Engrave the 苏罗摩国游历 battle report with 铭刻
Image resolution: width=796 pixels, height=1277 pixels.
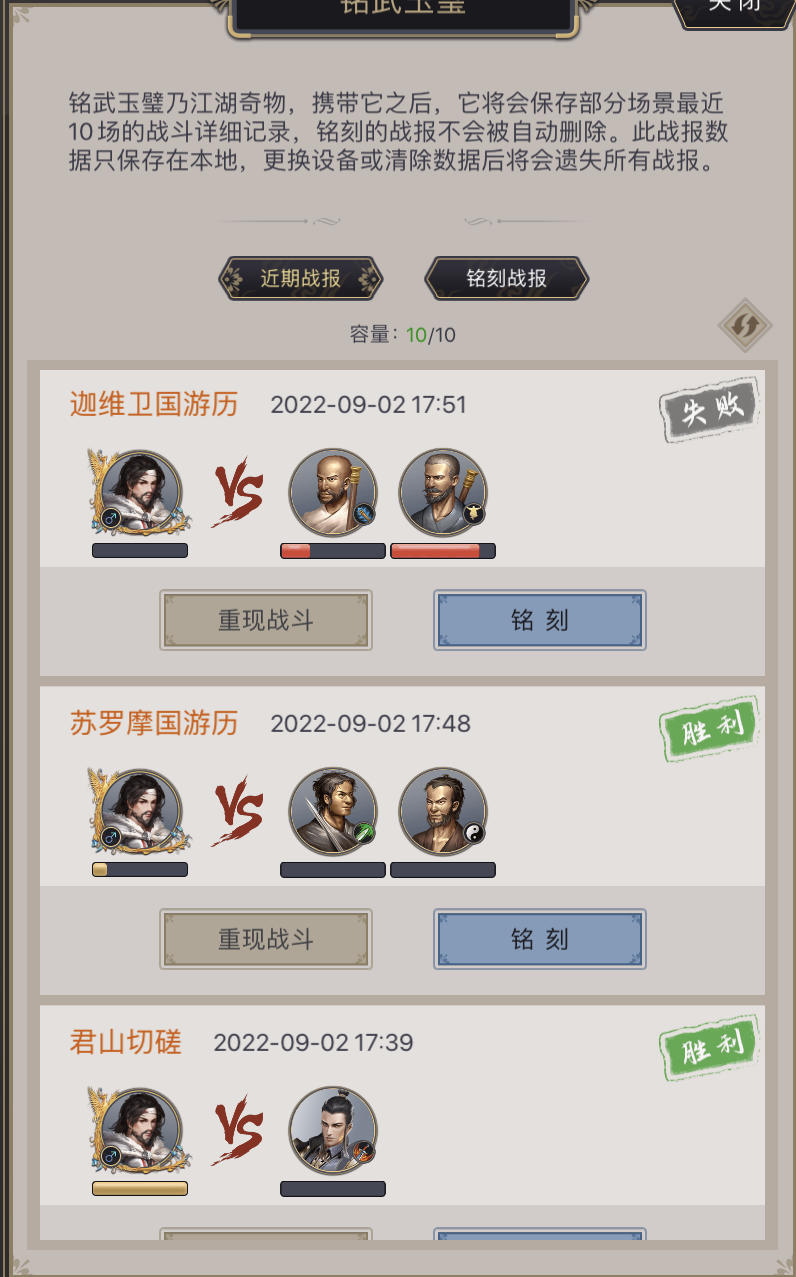click(540, 939)
